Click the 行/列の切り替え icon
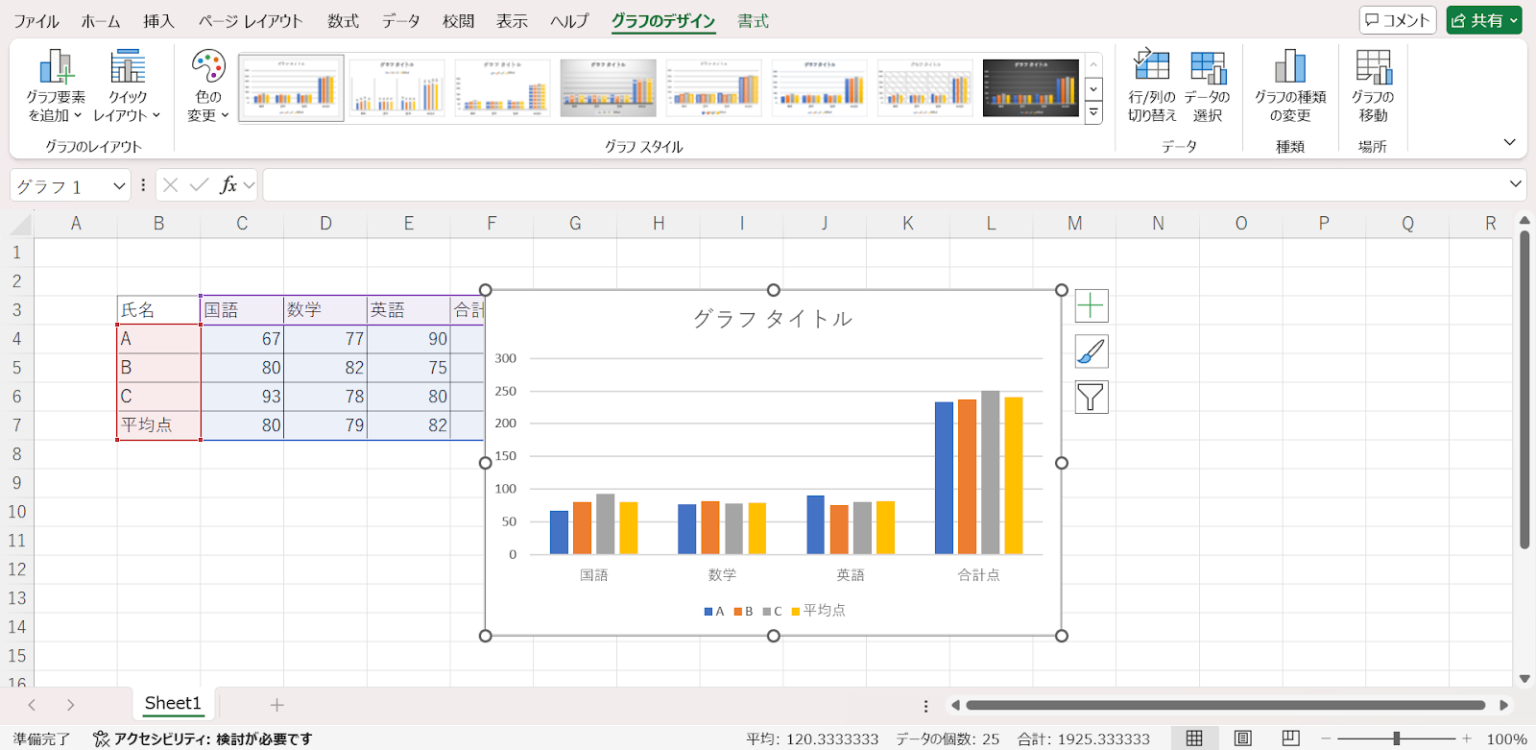 [1151, 86]
